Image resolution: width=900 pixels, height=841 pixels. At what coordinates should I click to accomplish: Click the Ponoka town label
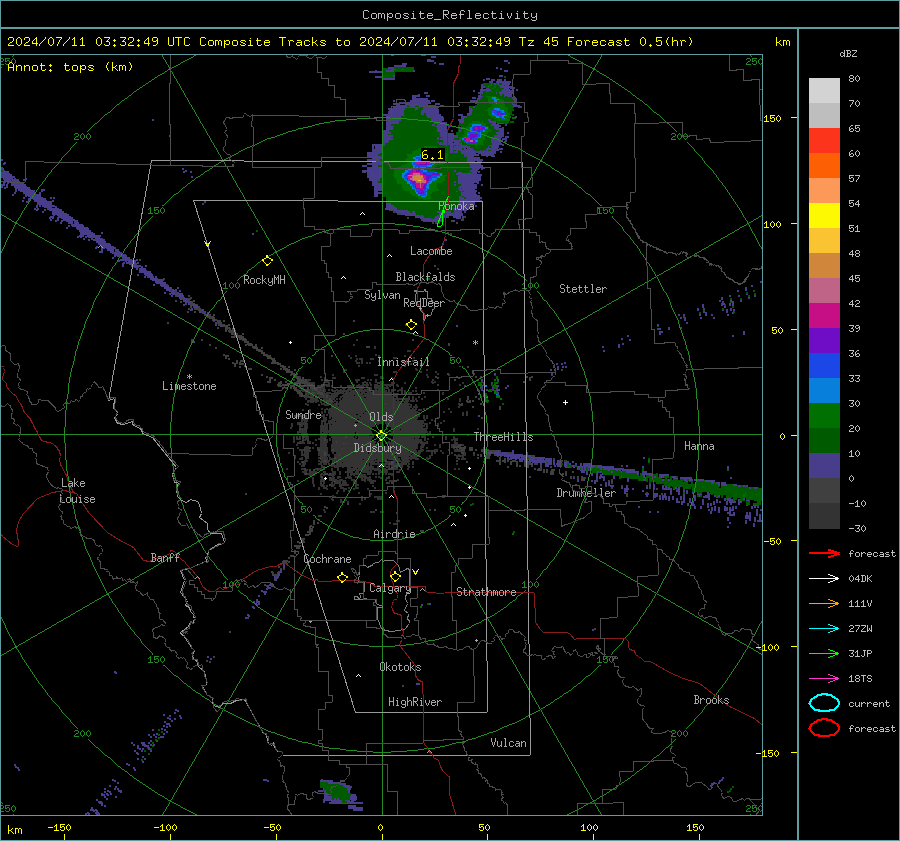[456, 206]
